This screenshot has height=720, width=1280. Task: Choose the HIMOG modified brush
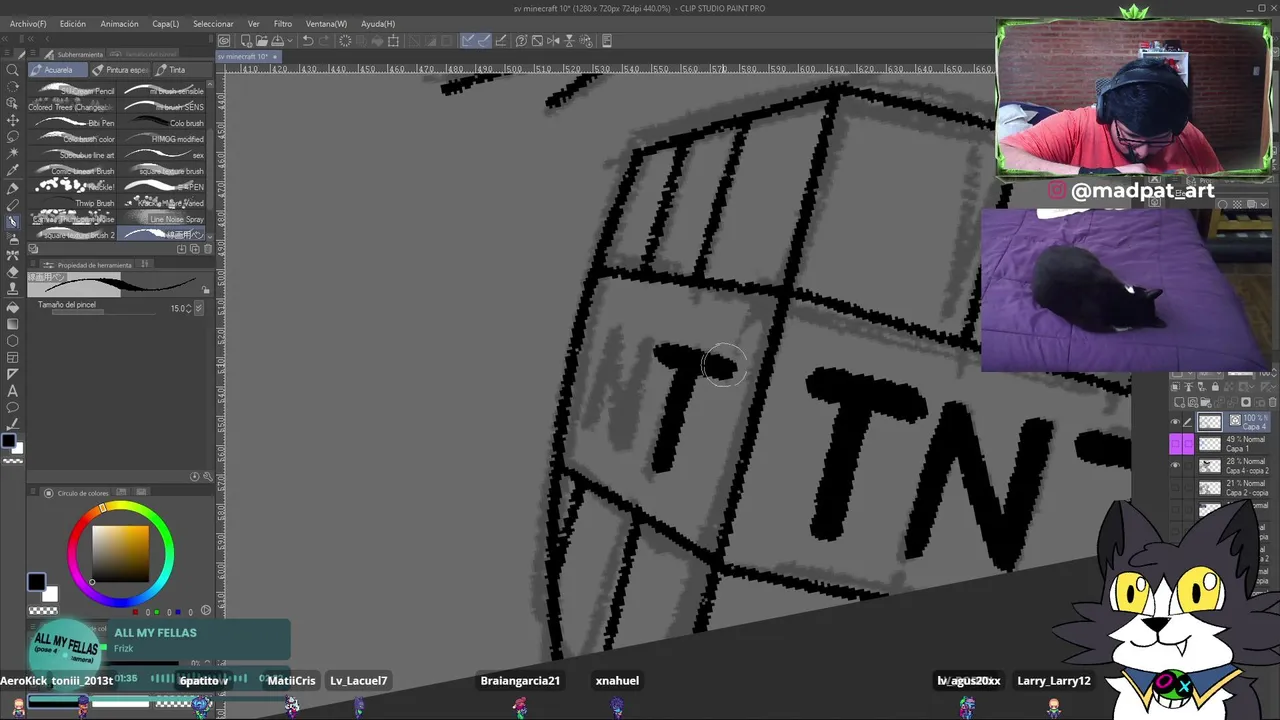coord(162,139)
